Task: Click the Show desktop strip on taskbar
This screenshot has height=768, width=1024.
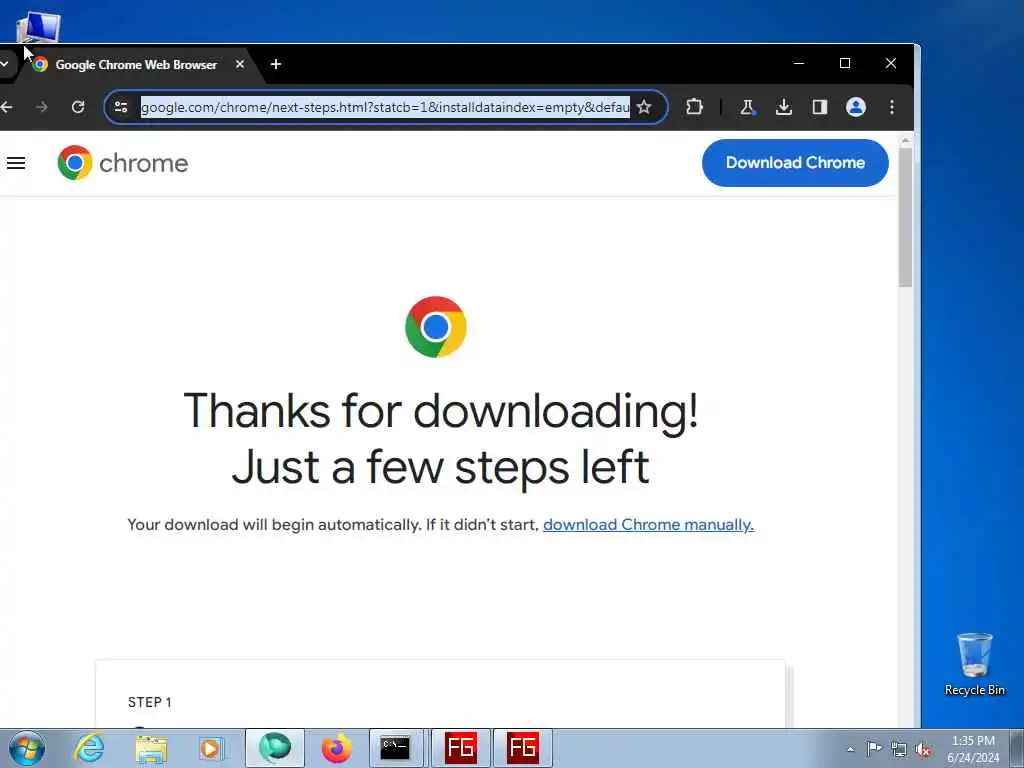Action: pyautogui.click(x=1017, y=748)
